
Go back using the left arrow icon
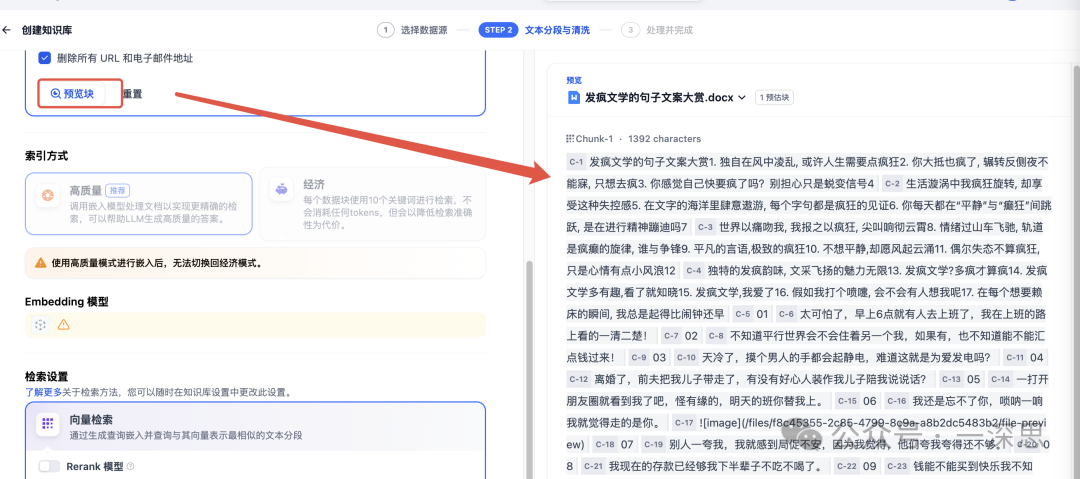click(7, 30)
